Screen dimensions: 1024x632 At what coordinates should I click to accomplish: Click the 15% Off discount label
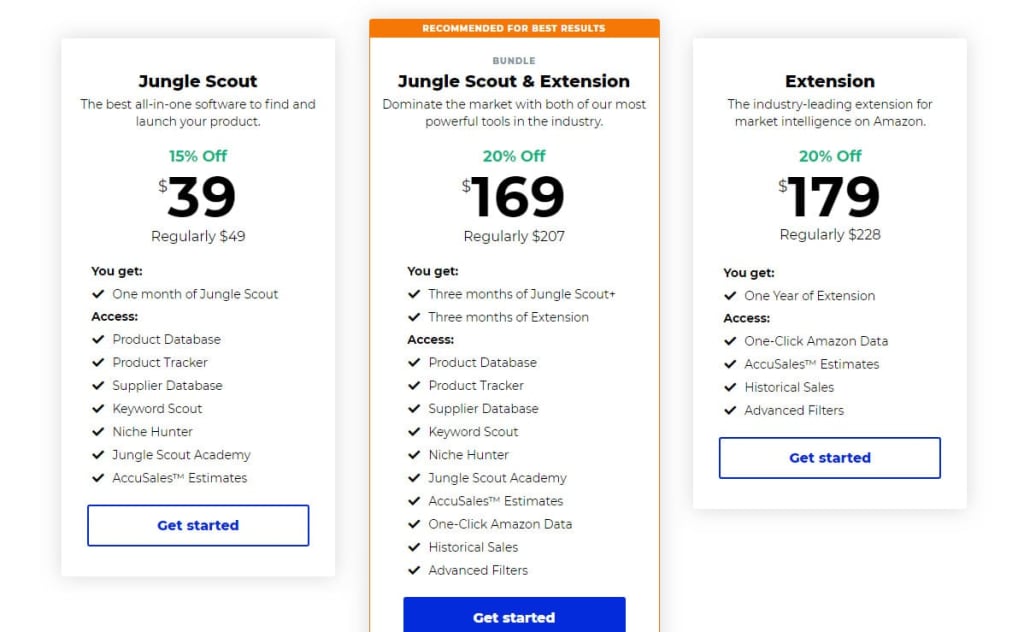tap(198, 156)
